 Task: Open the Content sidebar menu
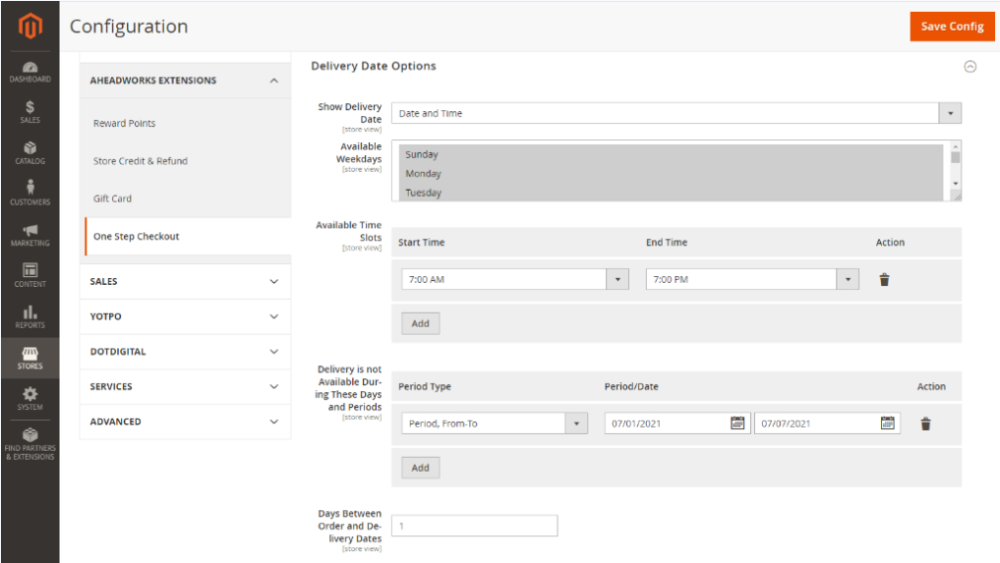[30, 276]
